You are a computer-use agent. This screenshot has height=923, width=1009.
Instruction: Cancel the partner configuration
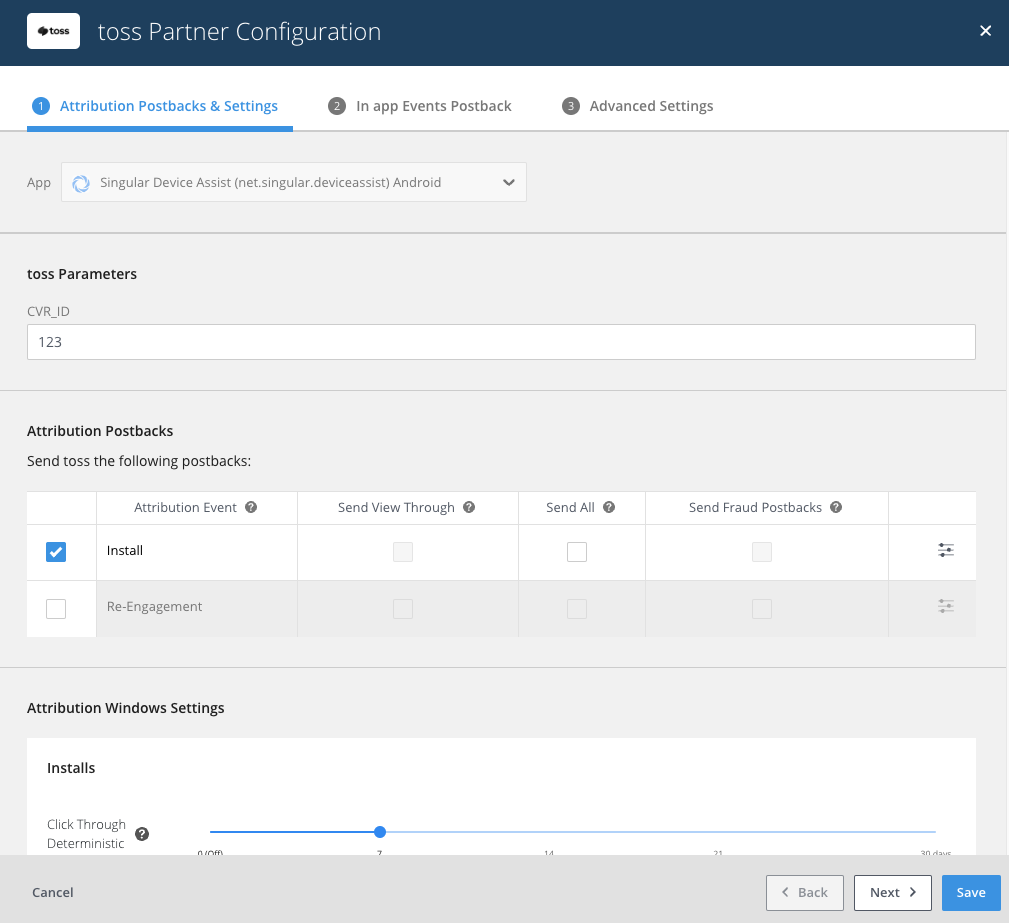click(x=53, y=892)
